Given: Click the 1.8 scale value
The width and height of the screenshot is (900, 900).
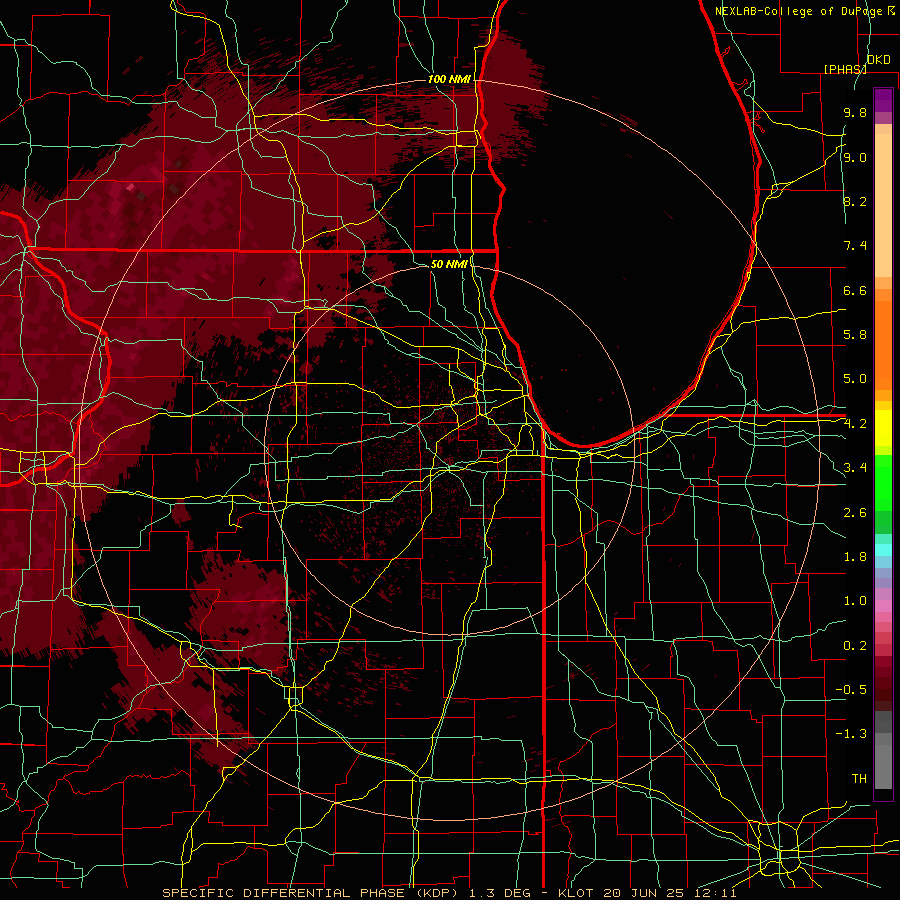Looking at the screenshot, I should pyautogui.click(x=855, y=557).
